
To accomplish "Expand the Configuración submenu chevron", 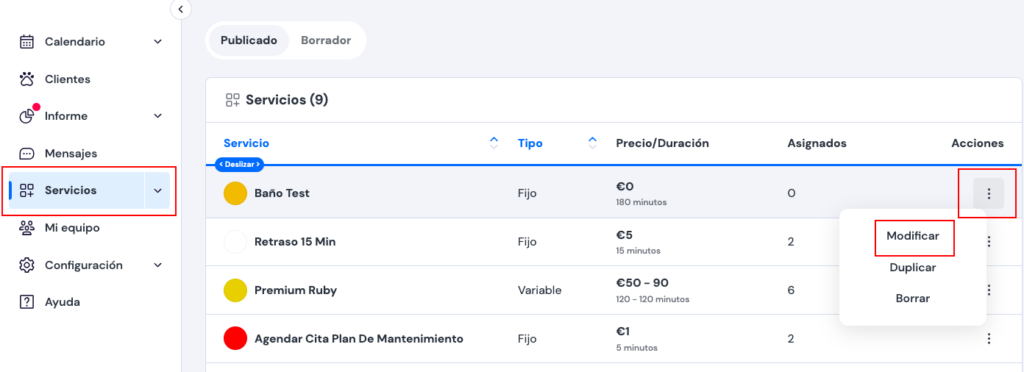I will coord(157,265).
